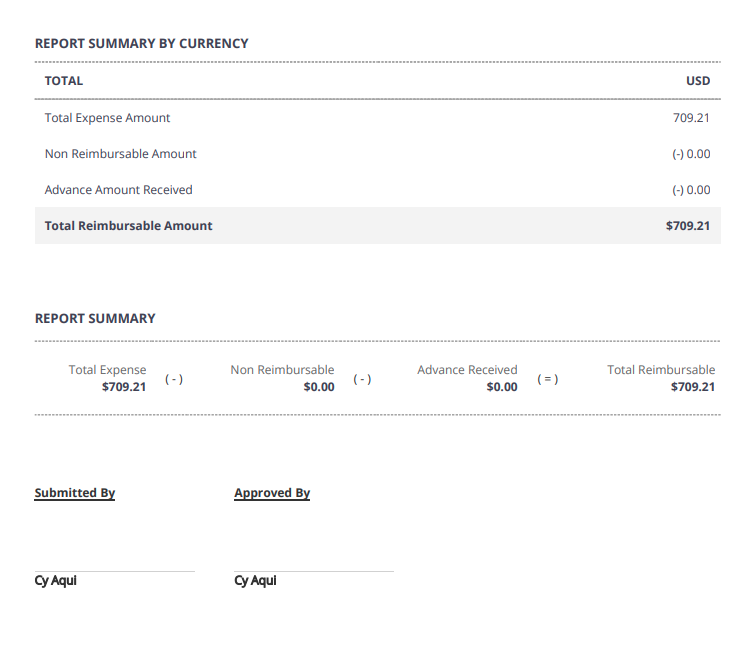Click the $0.00 under Non Reimbursable
The height and width of the screenshot is (648, 753).
coord(319,387)
